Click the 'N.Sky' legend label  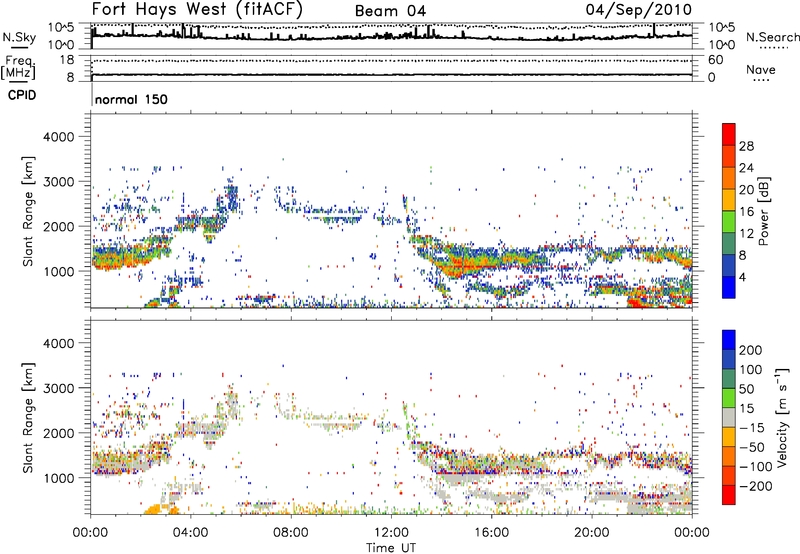[x=19, y=37]
